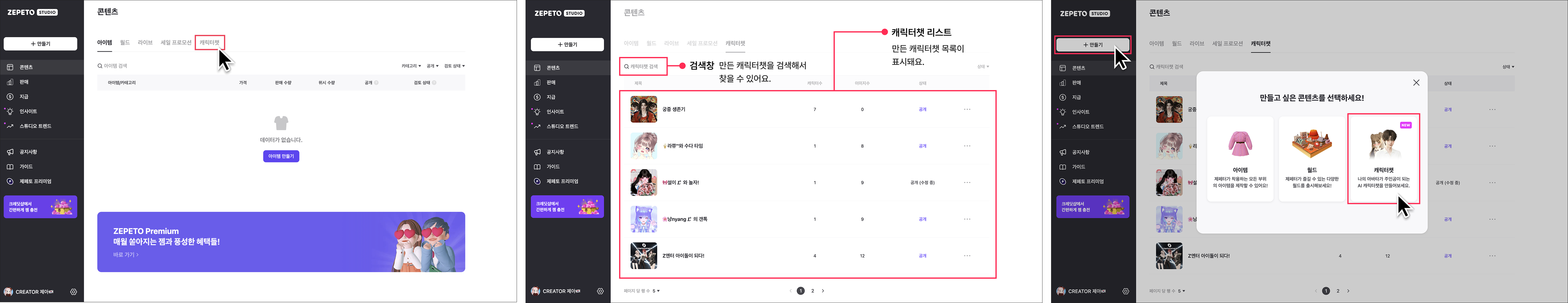The image size is (1568, 303).
Task: Open settings gear in left panel
Action: point(74,292)
